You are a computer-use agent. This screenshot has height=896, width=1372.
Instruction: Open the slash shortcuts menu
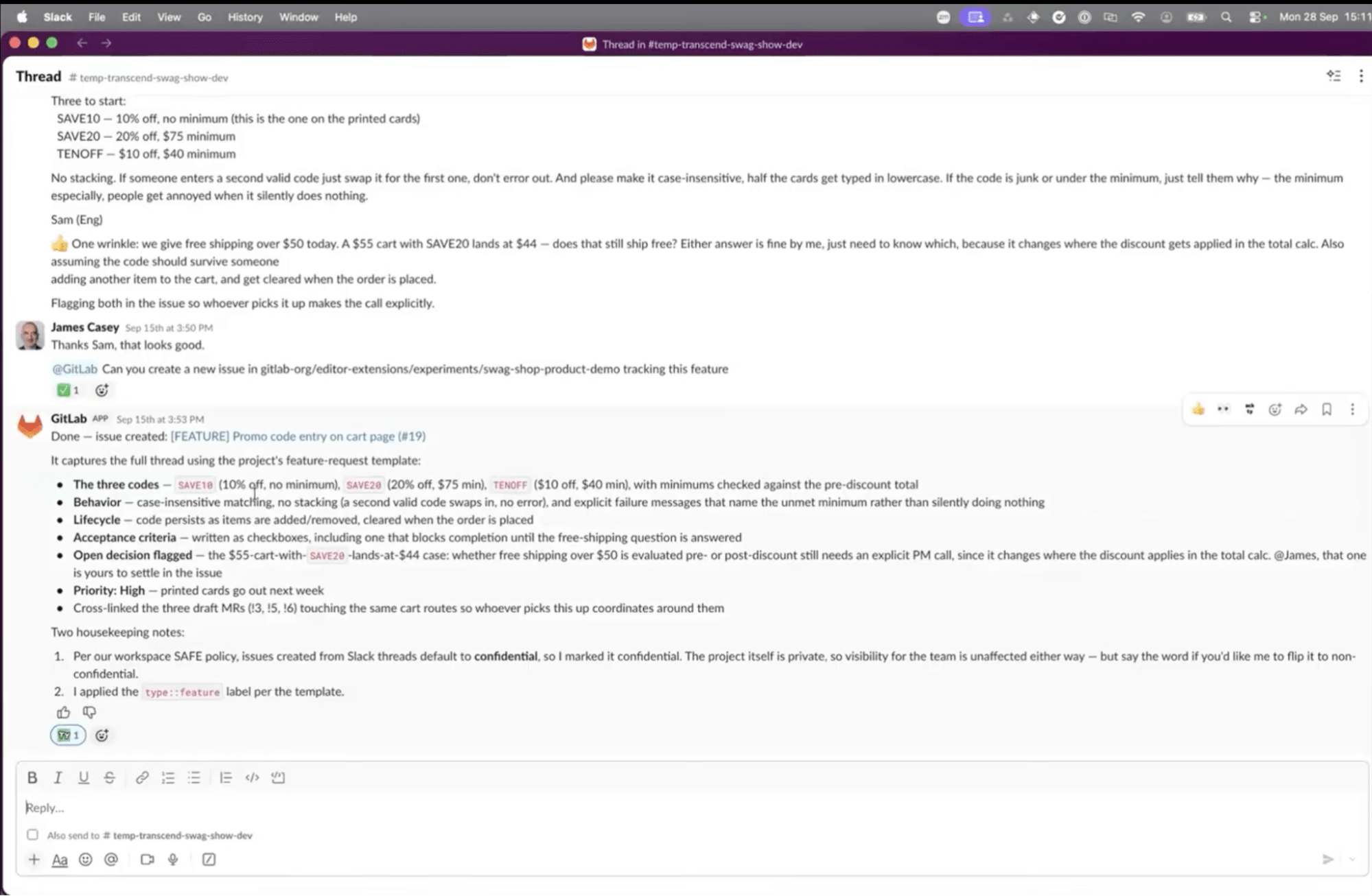(x=209, y=860)
